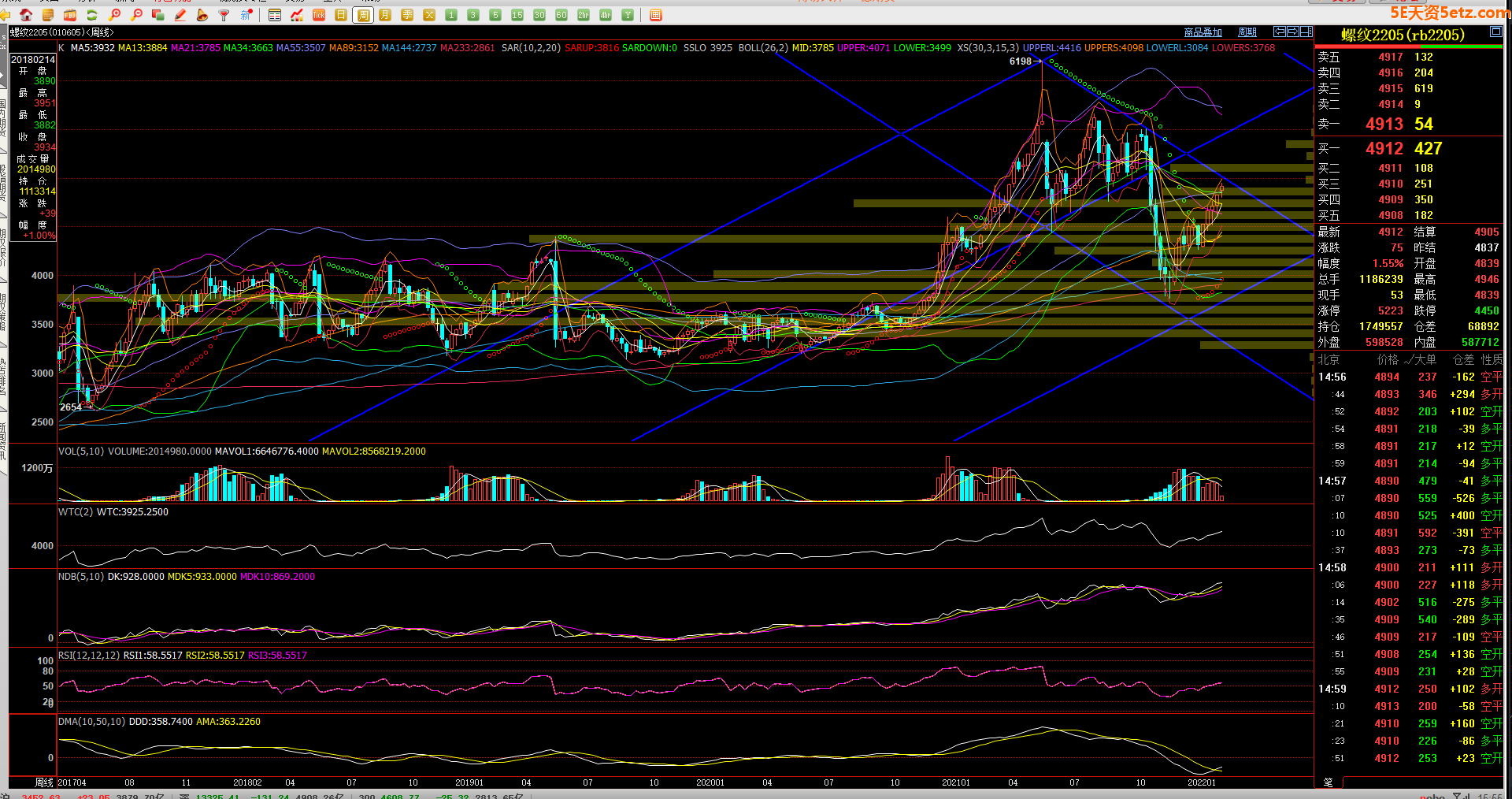Click the red home icon in toolbar
The height and width of the screenshot is (799, 1512).
[26, 15]
